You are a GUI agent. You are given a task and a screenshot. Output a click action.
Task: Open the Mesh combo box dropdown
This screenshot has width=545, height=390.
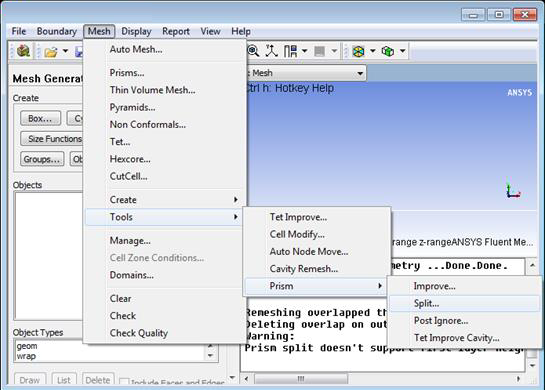(360, 73)
